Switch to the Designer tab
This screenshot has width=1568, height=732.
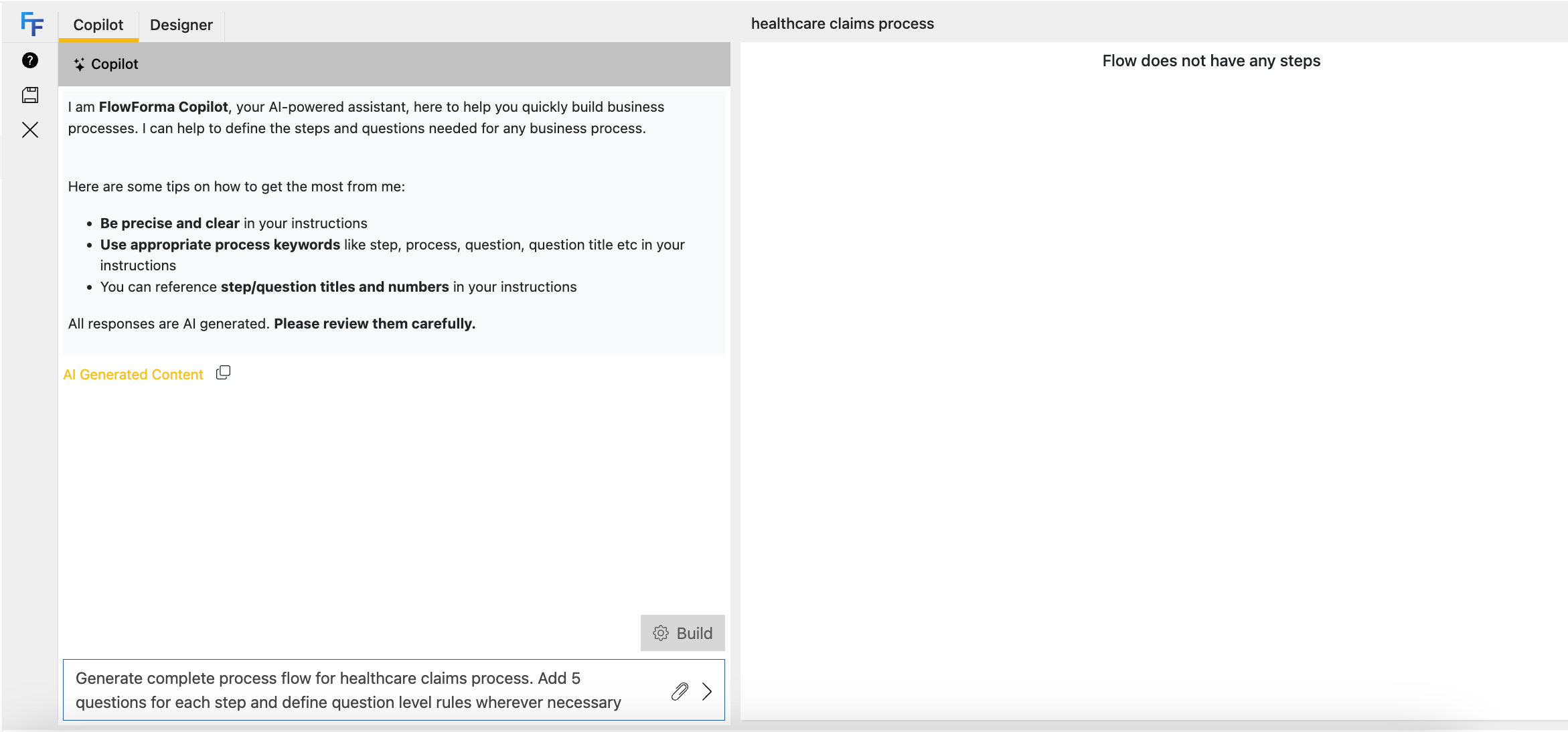point(181,25)
